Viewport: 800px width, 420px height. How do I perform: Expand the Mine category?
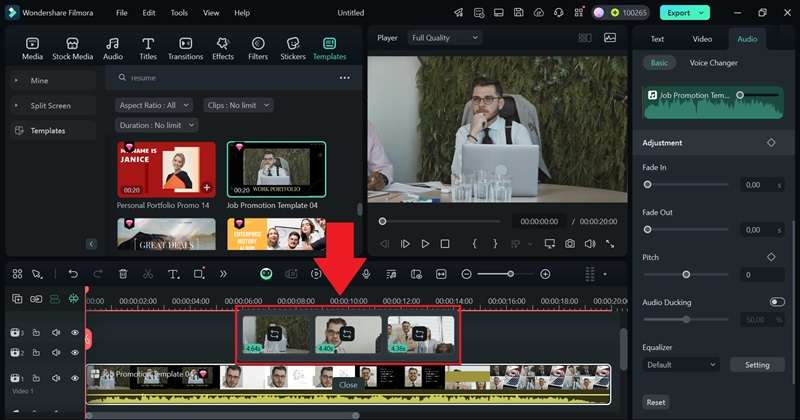click(16, 81)
